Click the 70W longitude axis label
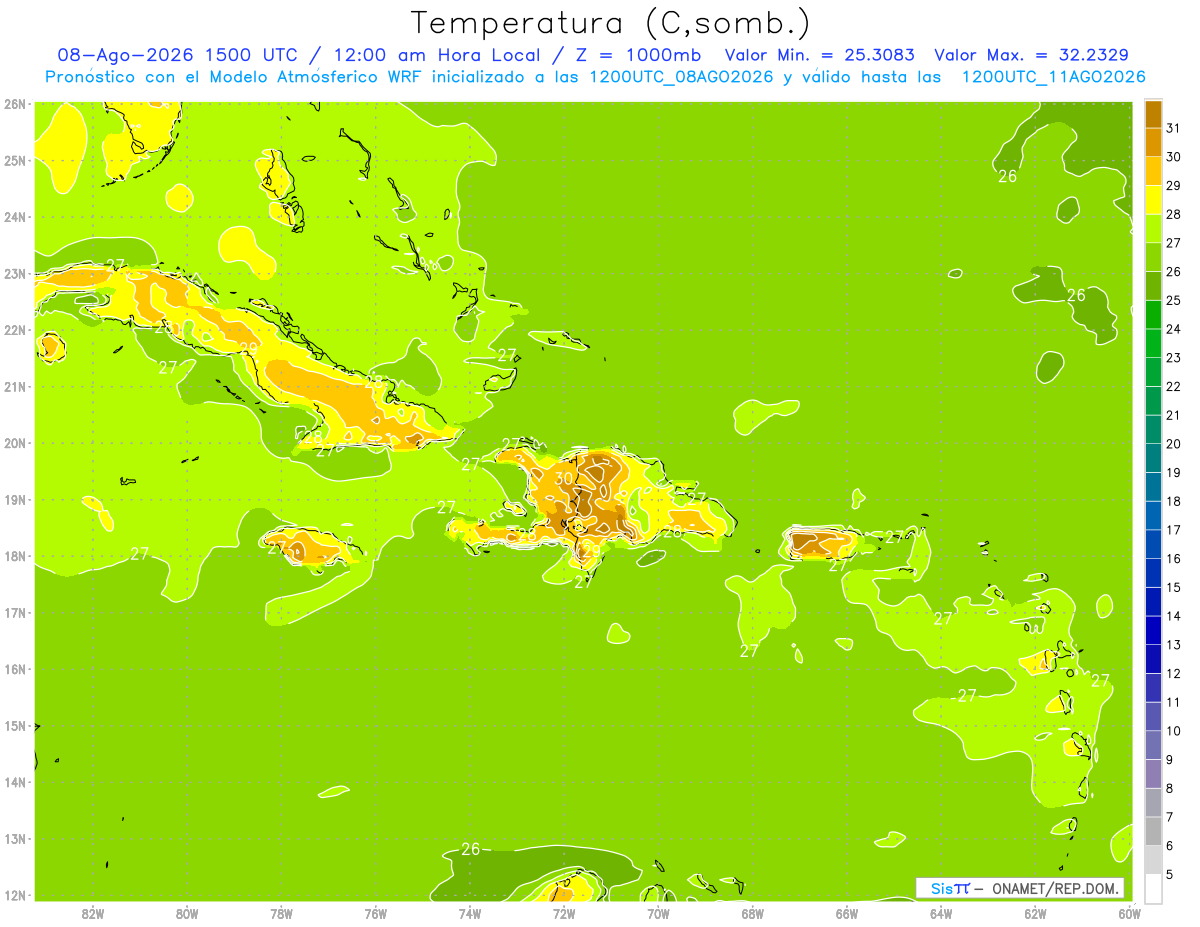Viewport: 1200px width, 927px height. click(x=658, y=912)
